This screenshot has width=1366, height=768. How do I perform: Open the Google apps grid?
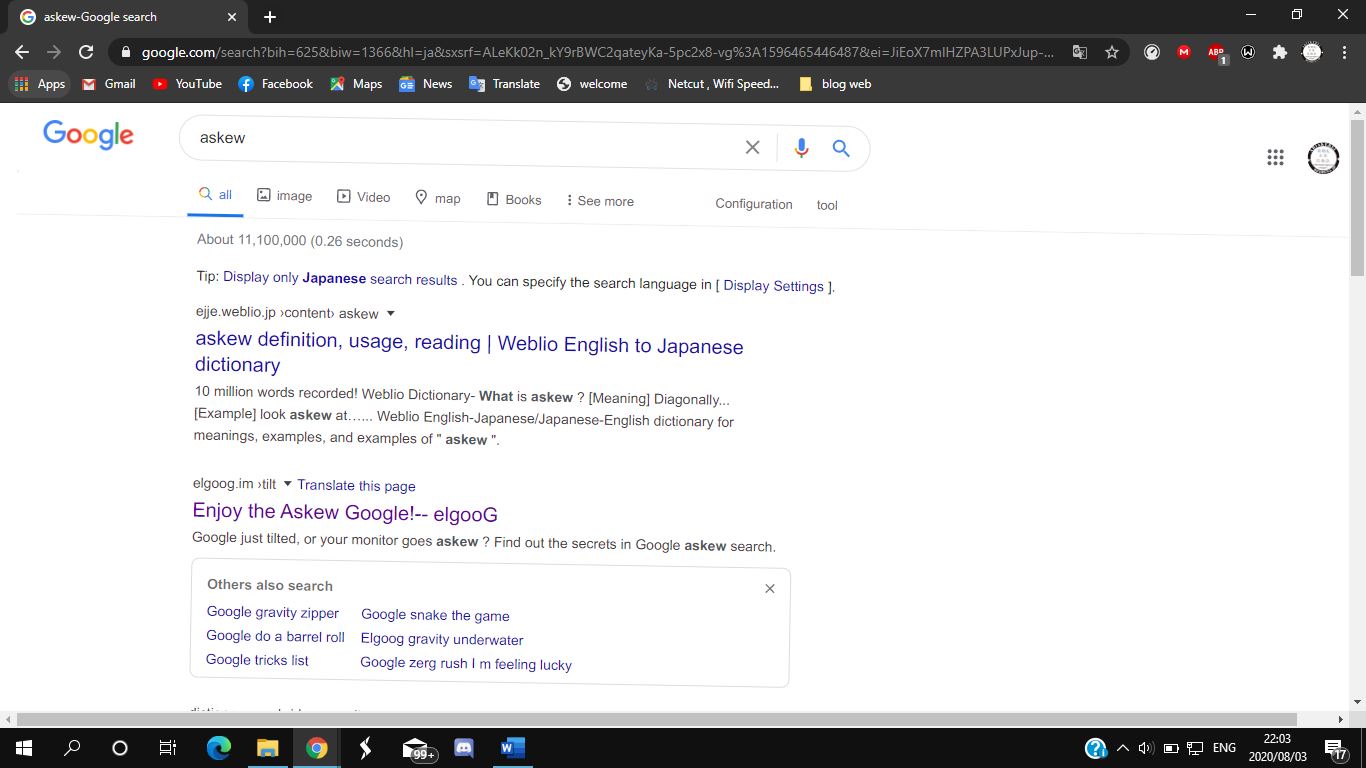[1275, 157]
